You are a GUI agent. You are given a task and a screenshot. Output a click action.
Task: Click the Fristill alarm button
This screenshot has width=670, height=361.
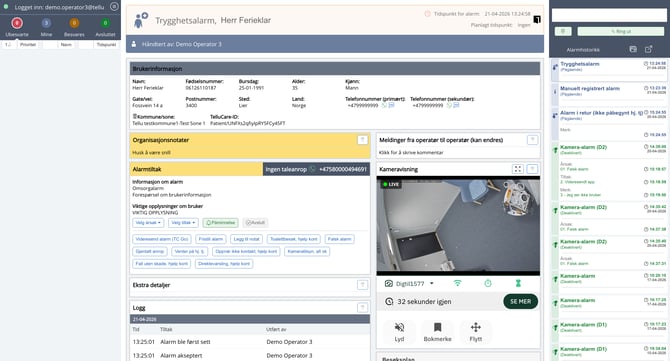(x=211, y=239)
